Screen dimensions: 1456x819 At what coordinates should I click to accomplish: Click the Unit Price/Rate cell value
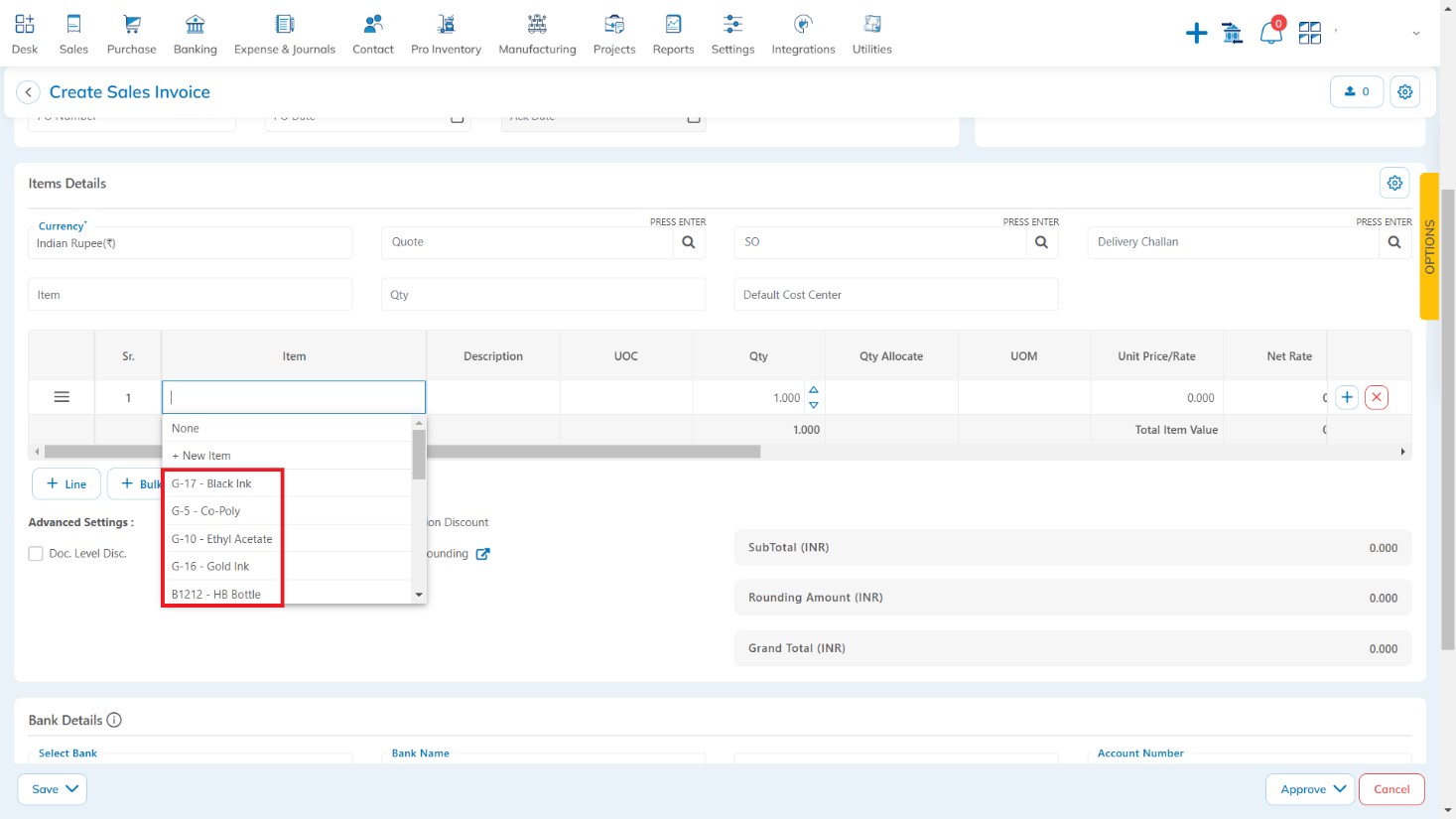1200,398
